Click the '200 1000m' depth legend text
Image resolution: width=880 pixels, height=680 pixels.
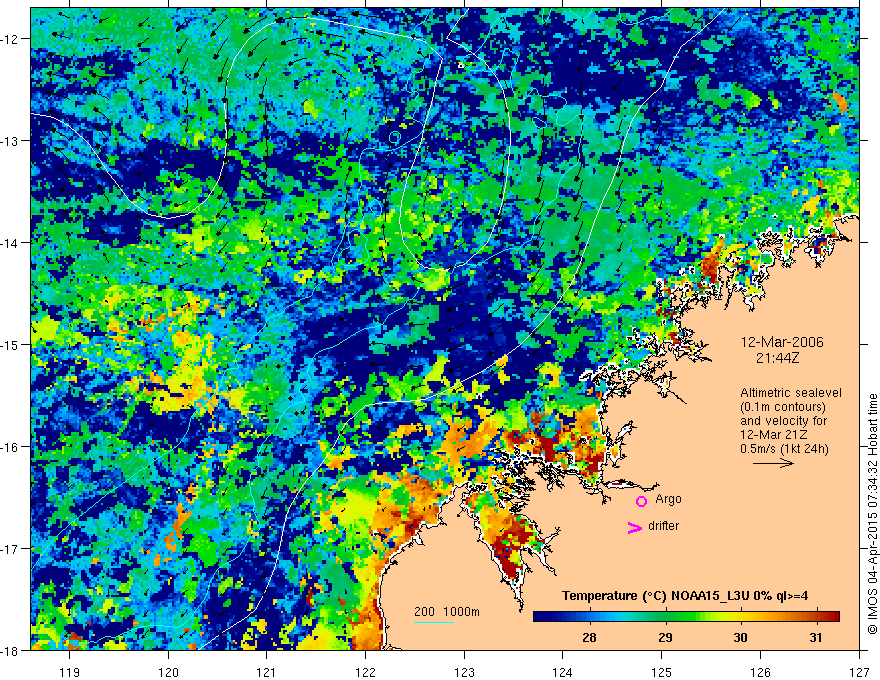[447, 612]
